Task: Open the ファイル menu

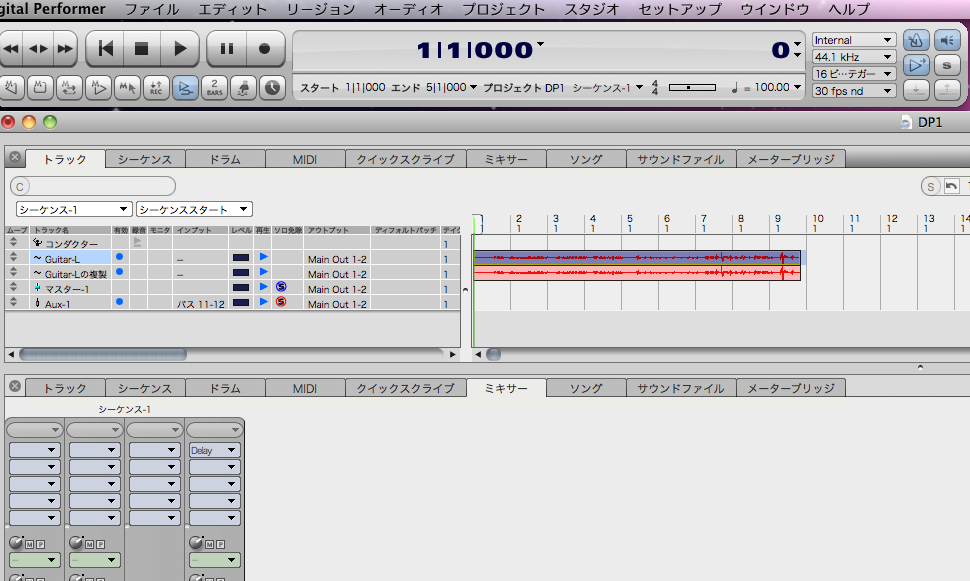Action: click(x=152, y=9)
